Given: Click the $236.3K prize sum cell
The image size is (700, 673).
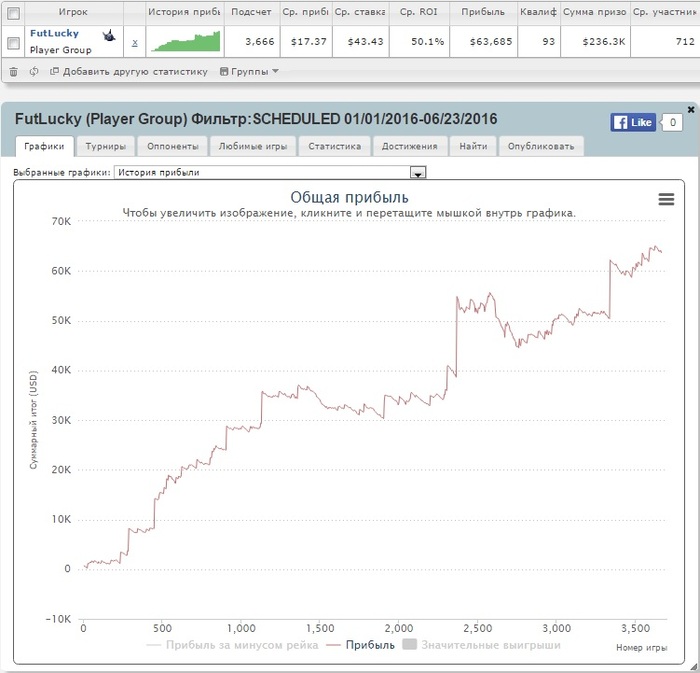Looking at the screenshot, I should pos(604,42).
